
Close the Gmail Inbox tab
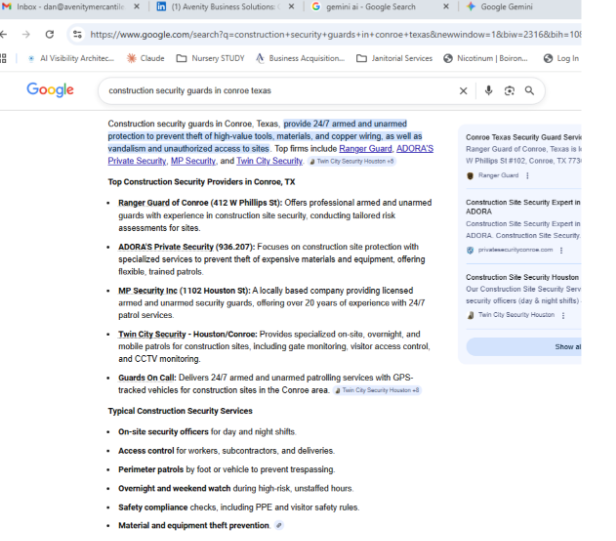pos(136,7)
